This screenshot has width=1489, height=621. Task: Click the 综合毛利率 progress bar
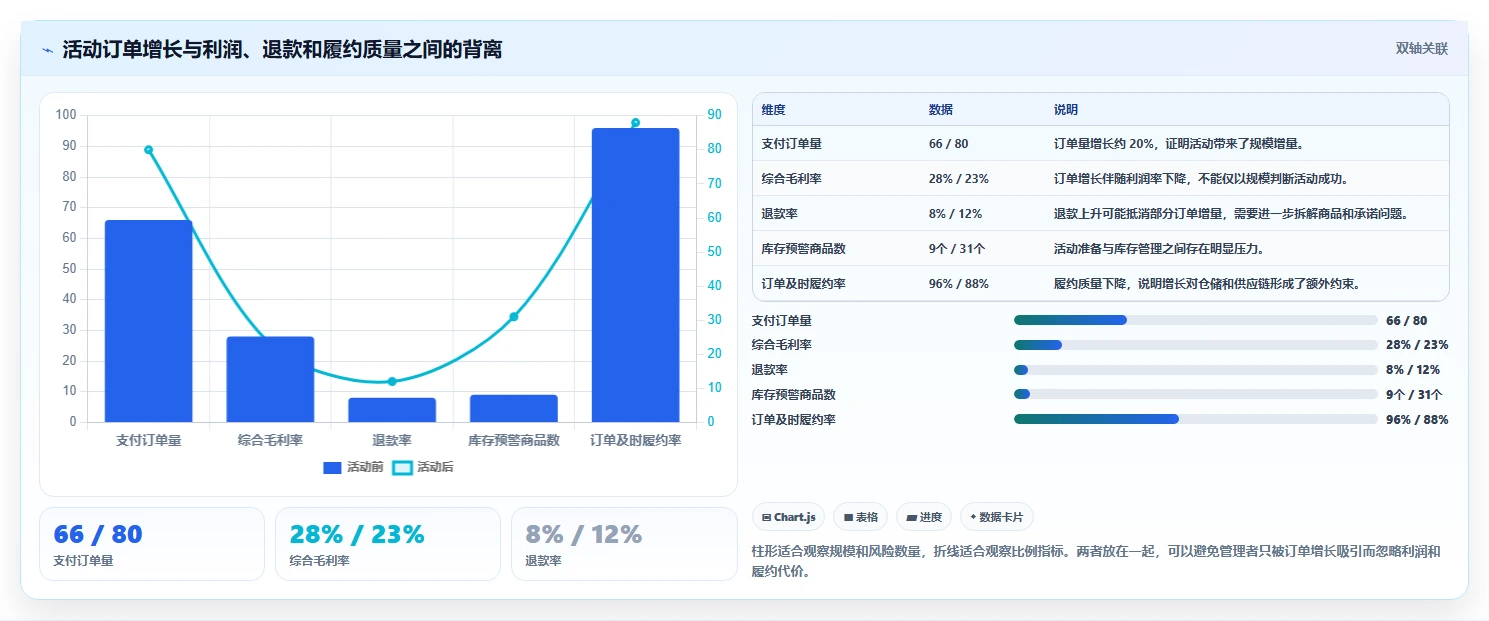[1196, 345]
